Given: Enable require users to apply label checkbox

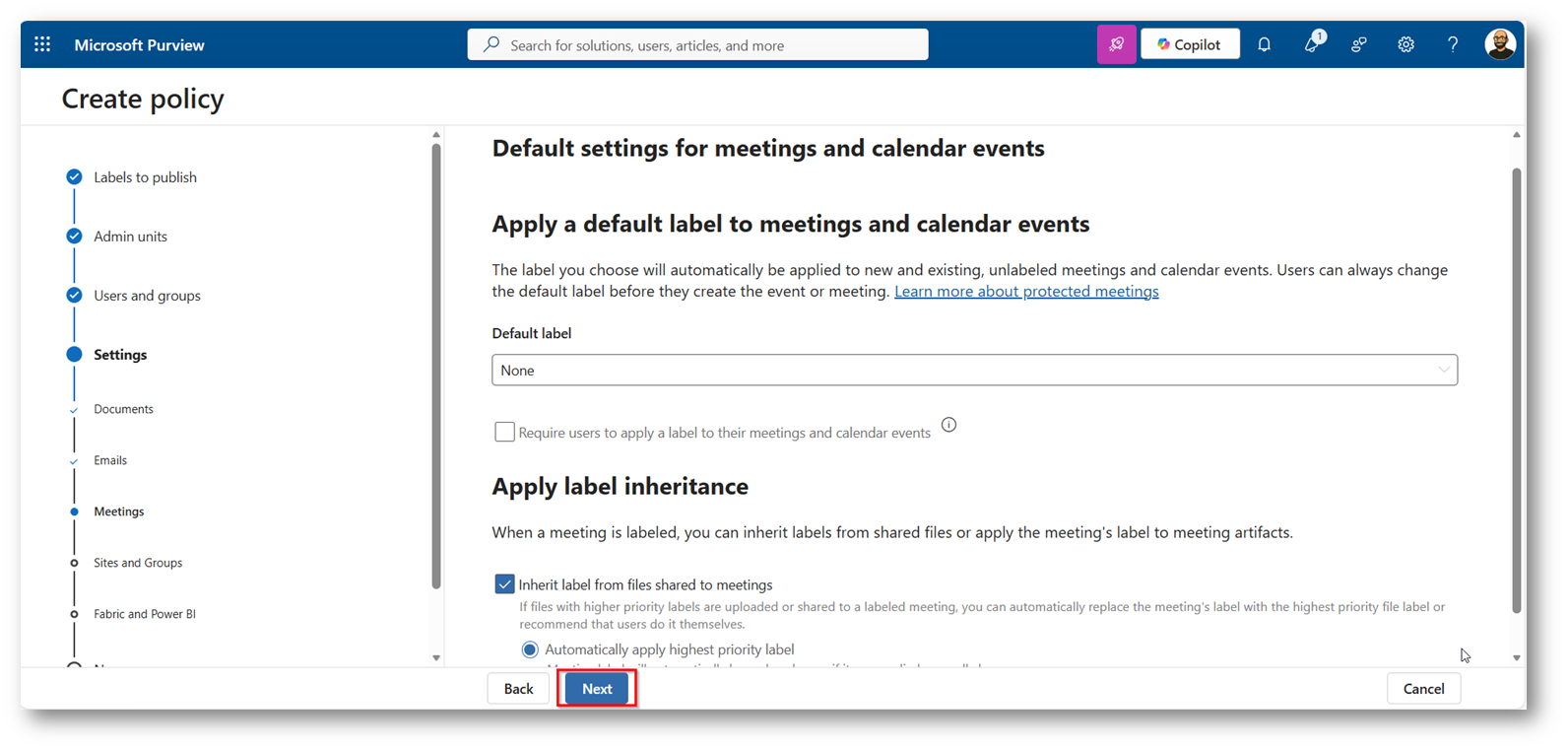Looking at the screenshot, I should (504, 432).
